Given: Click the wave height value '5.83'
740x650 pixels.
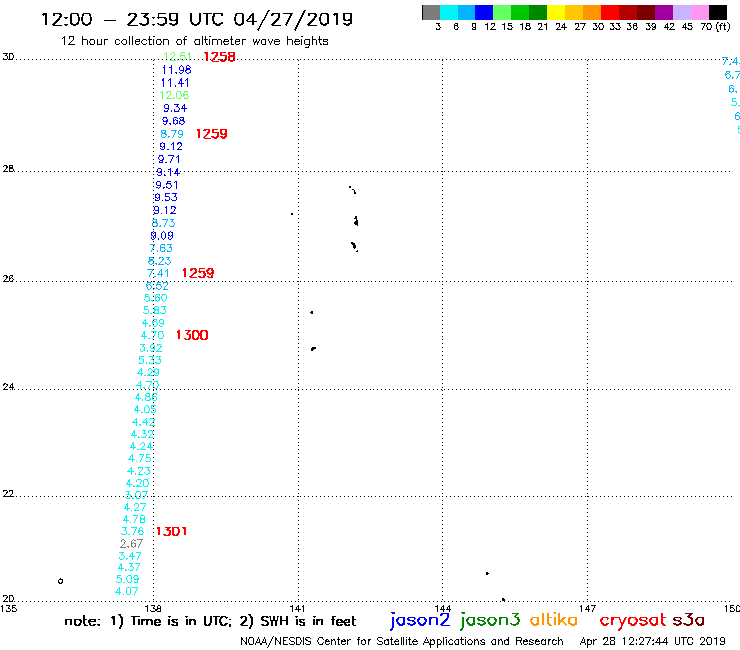Looking at the screenshot, I should [x=155, y=310].
